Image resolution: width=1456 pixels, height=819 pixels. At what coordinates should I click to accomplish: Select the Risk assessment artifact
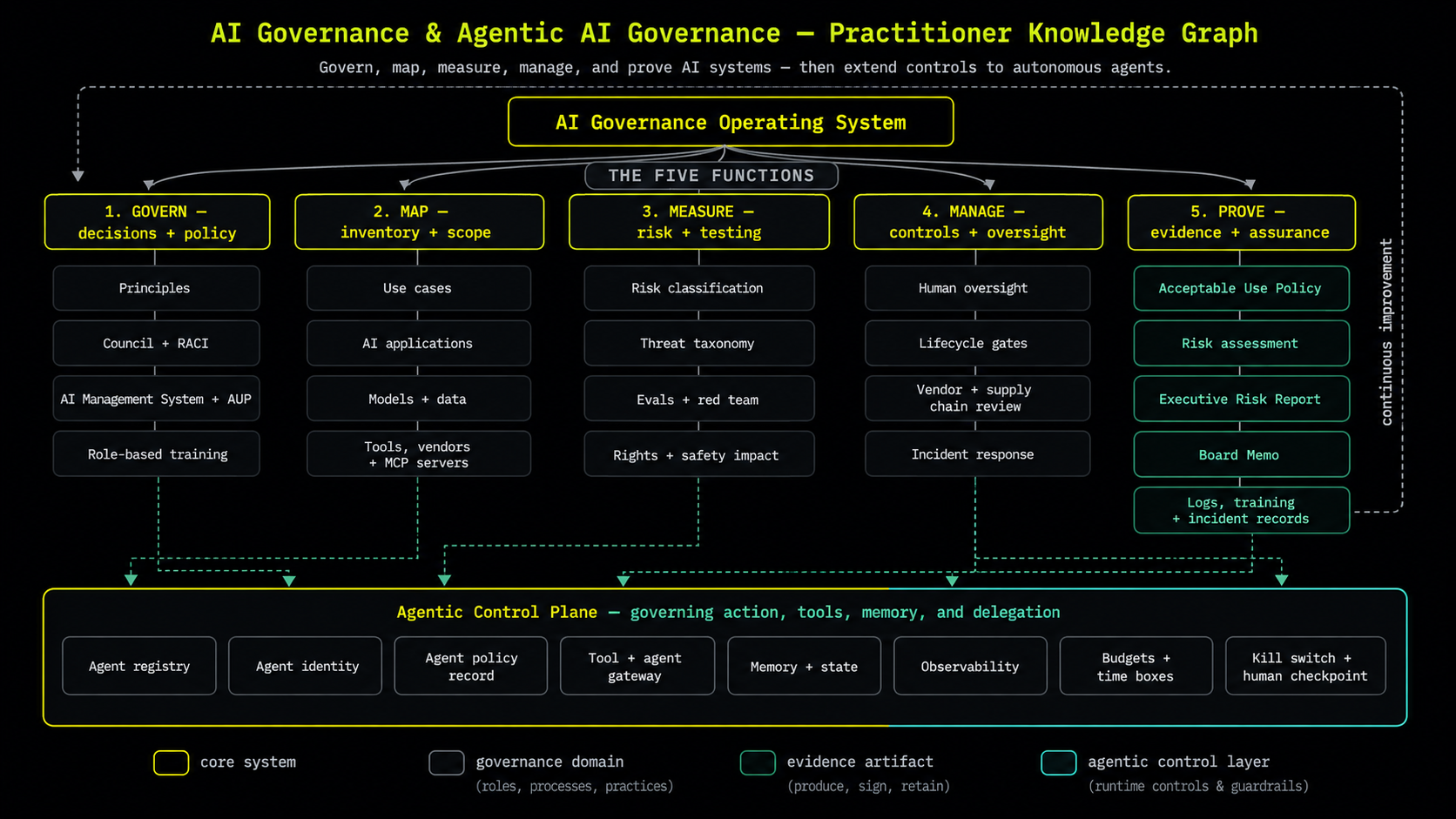tap(1241, 343)
